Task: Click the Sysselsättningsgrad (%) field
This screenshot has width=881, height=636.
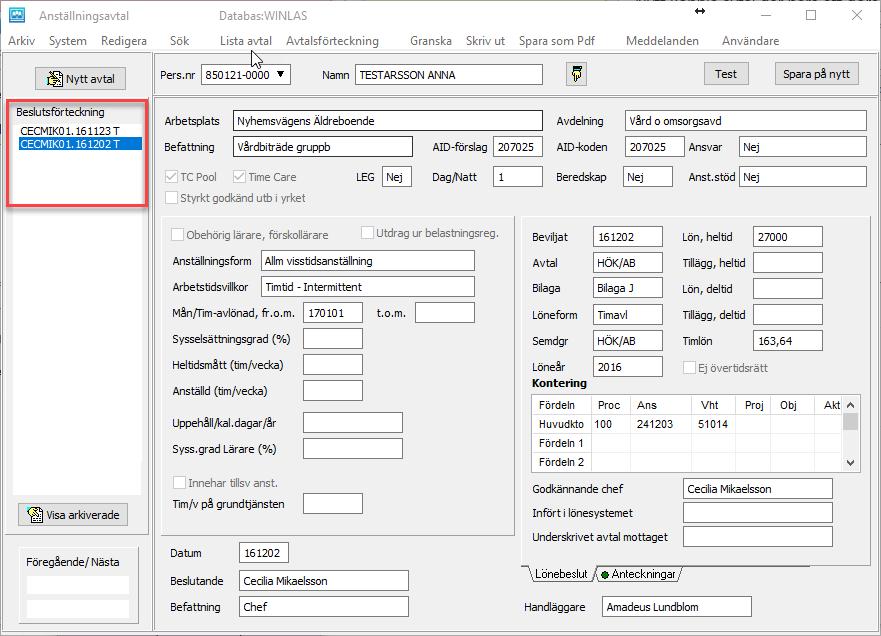Action: tap(333, 339)
